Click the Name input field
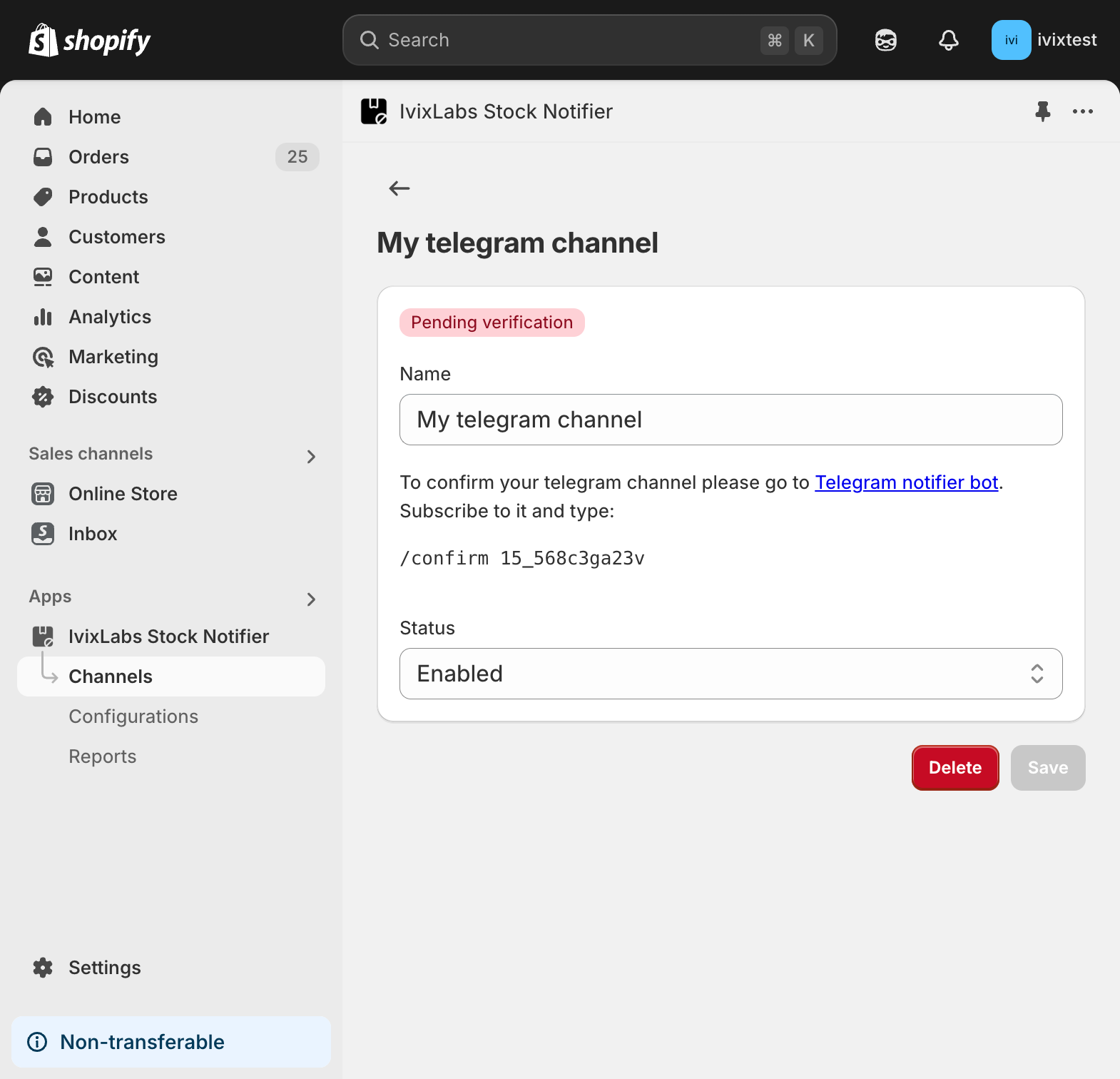This screenshot has width=1120, height=1079. [x=731, y=420]
